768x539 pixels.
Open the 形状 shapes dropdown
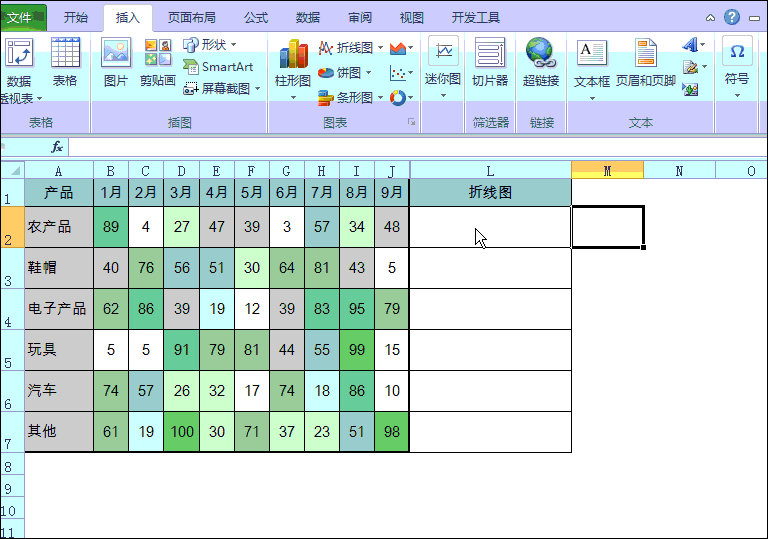[x=210, y=45]
